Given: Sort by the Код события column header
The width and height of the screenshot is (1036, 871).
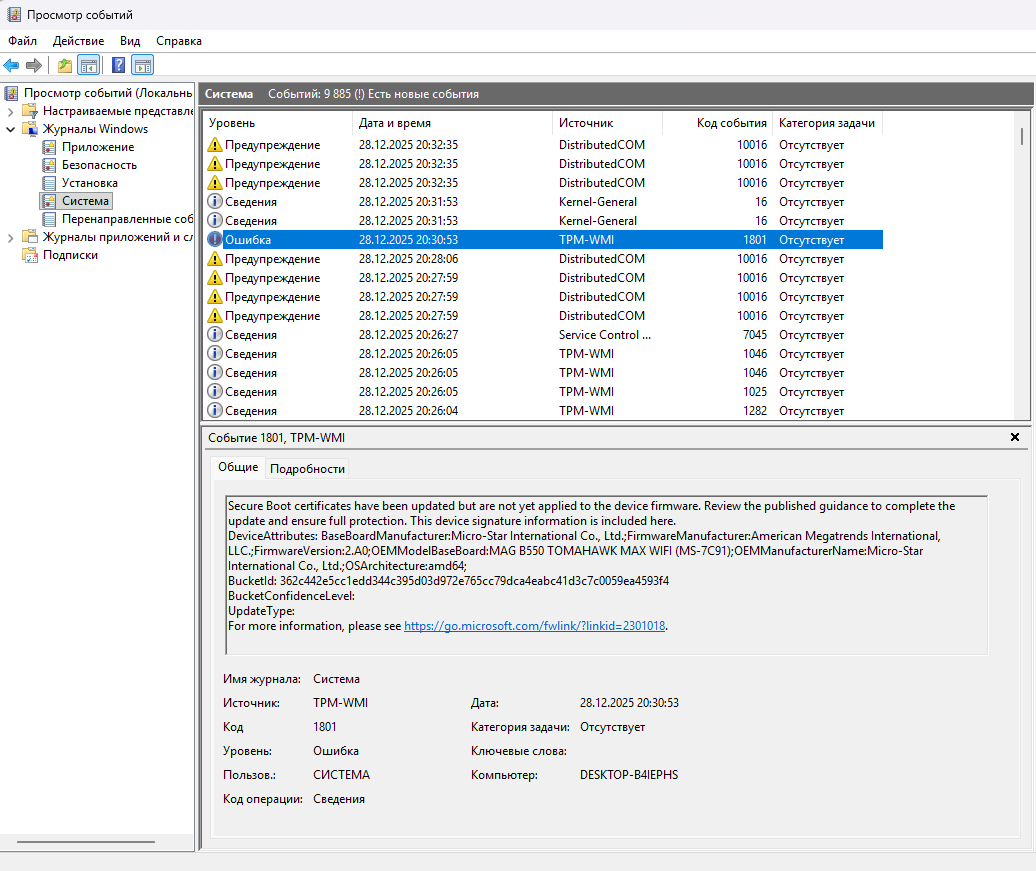Looking at the screenshot, I should [x=718, y=123].
